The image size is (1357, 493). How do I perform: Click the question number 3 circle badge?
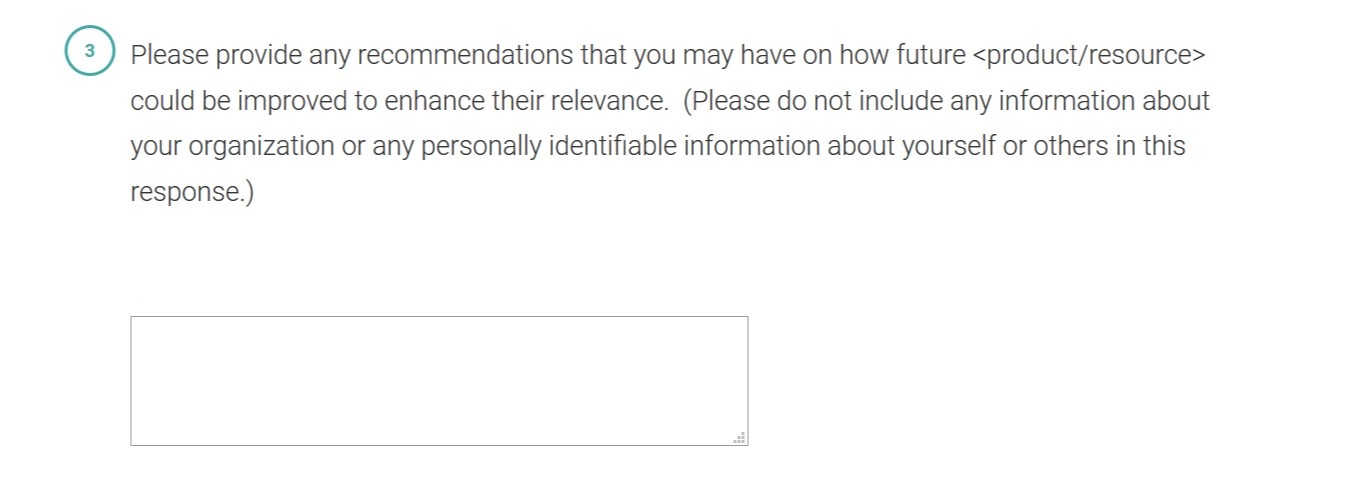(x=90, y=52)
